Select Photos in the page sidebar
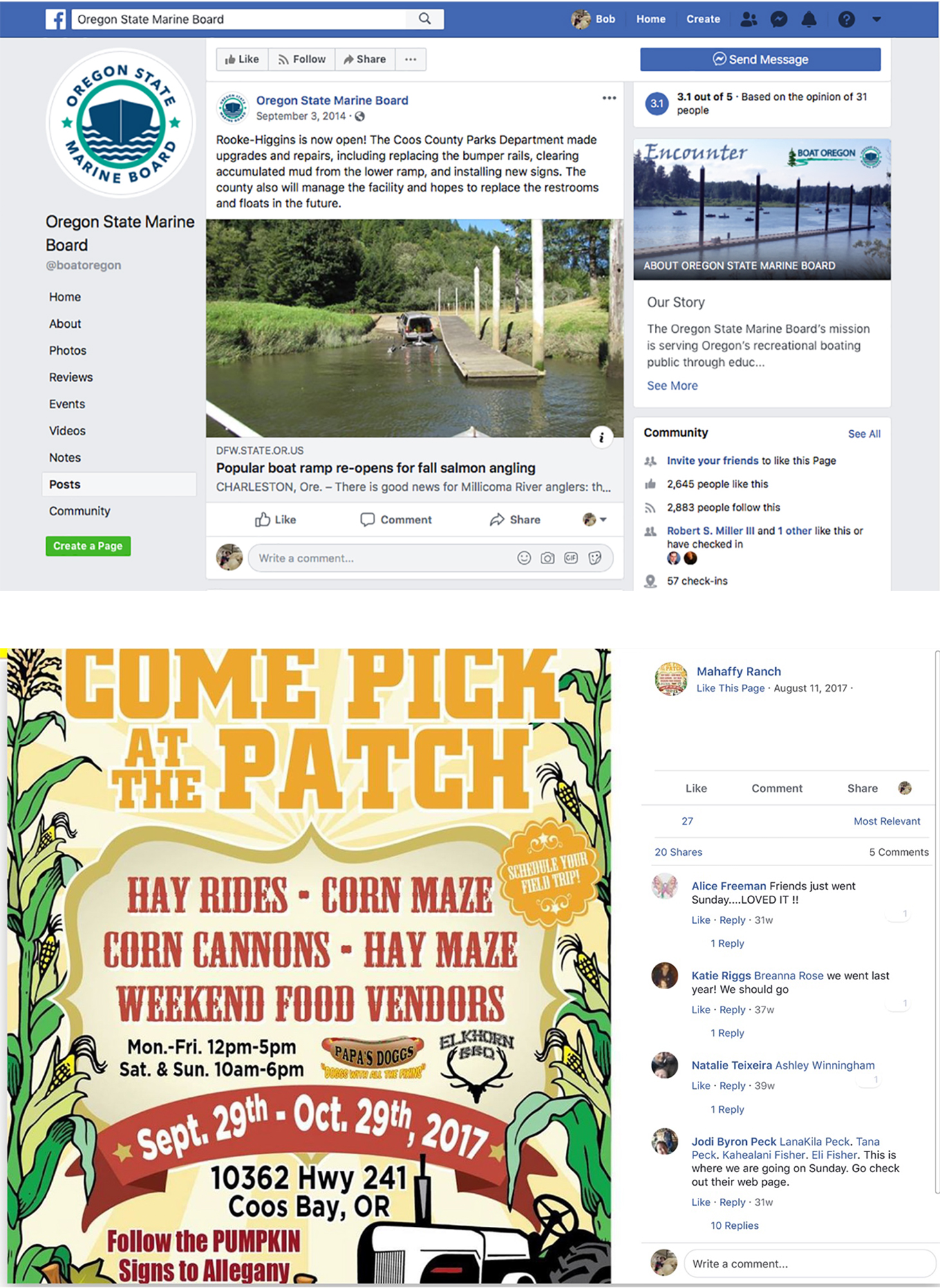Viewport: 940px width, 1288px height. pyautogui.click(x=68, y=350)
